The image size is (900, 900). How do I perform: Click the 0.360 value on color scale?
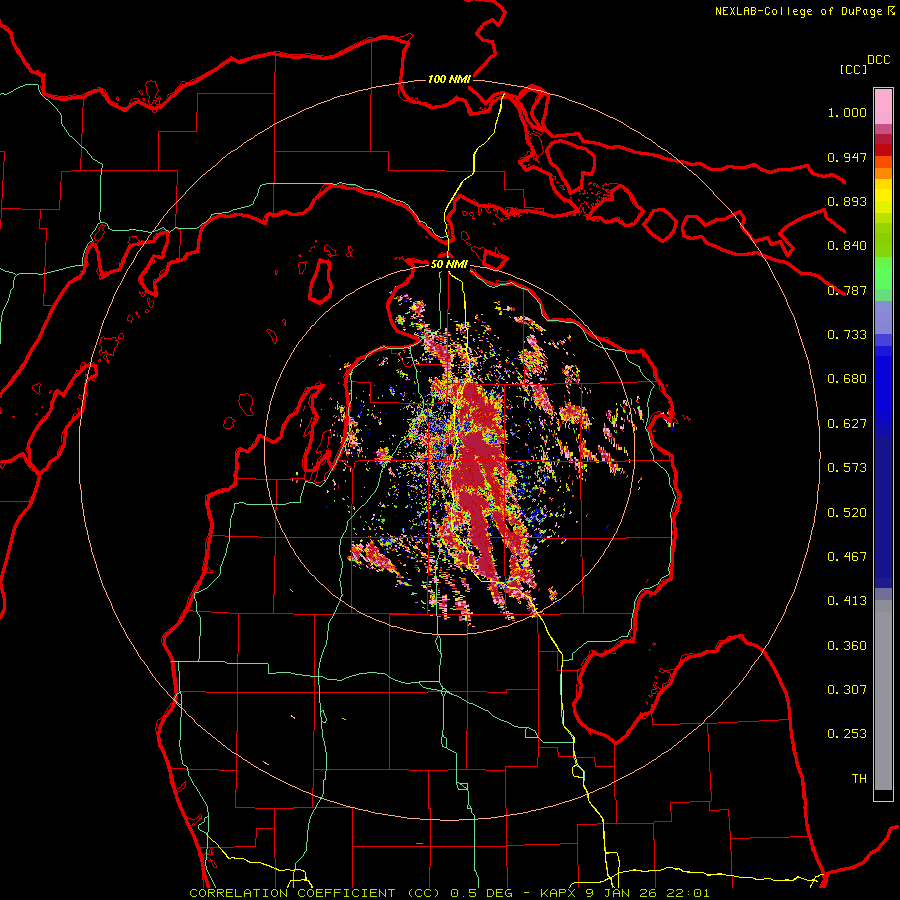point(847,646)
